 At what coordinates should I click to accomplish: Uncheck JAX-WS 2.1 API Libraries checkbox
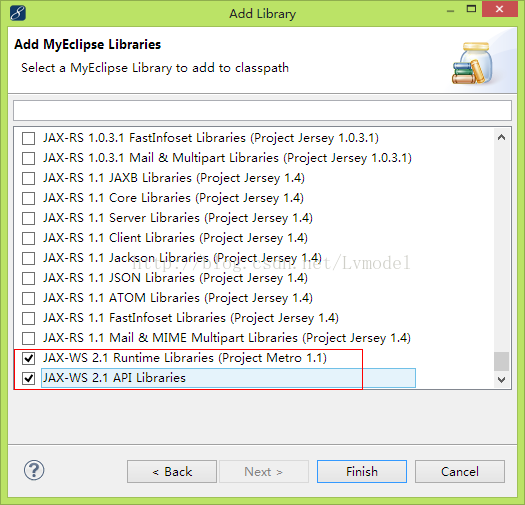(28, 378)
